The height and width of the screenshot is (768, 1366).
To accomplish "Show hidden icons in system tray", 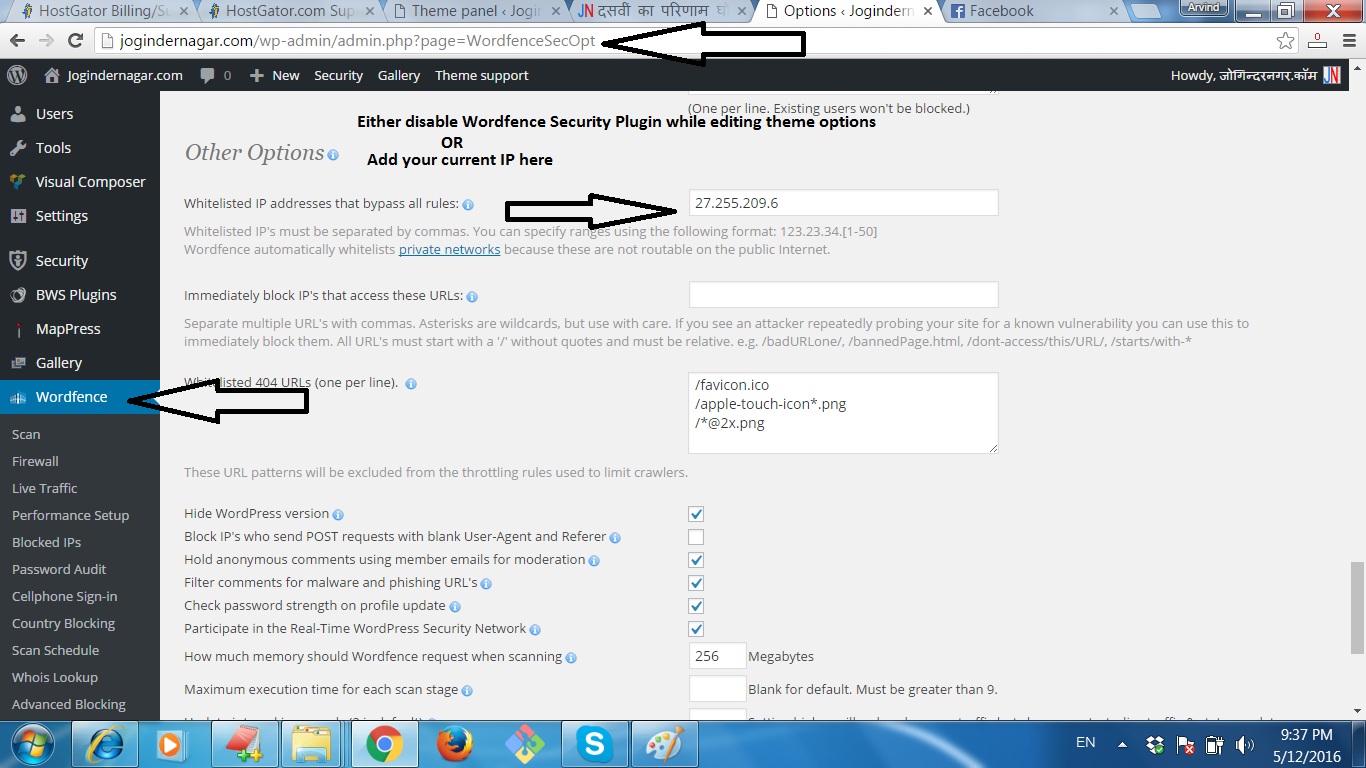I will [1123, 745].
